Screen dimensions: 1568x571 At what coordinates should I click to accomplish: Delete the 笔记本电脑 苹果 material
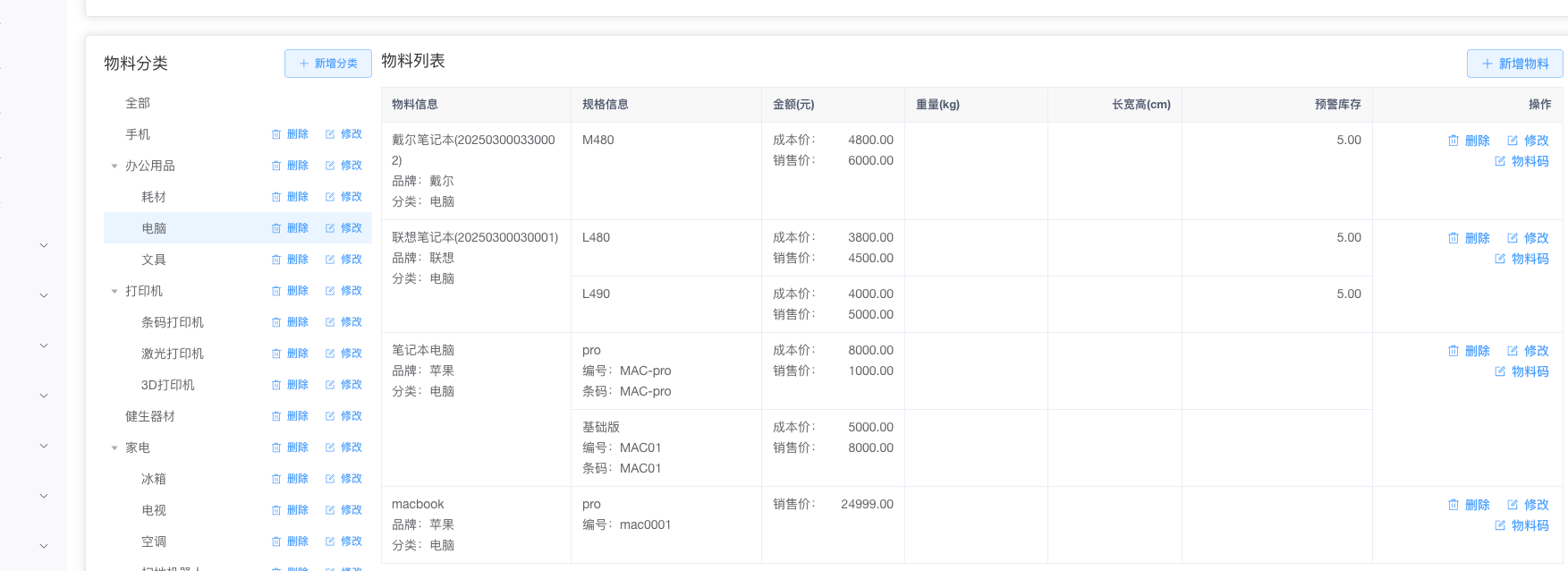(x=1469, y=351)
